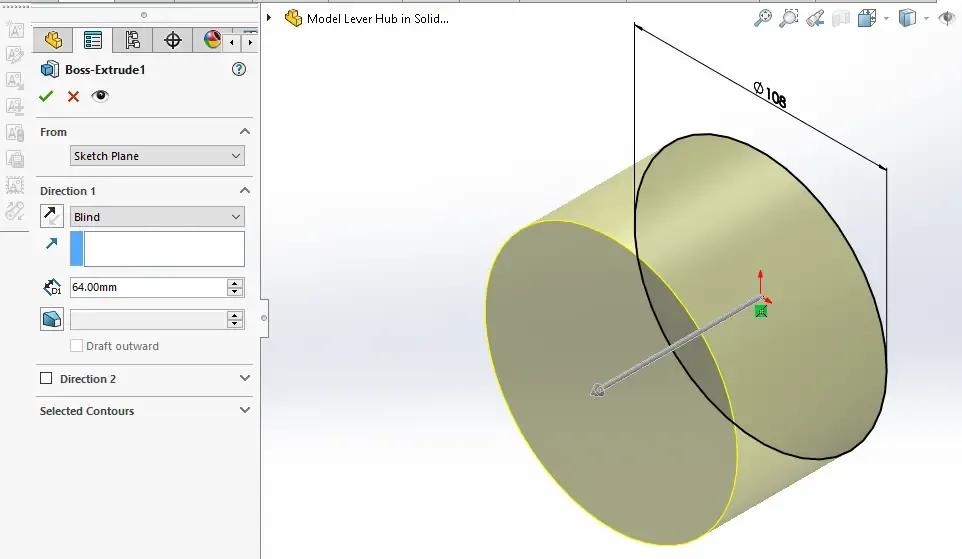This screenshot has width=962, height=559.
Task: Click the Display Style icon
Action: (907, 18)
